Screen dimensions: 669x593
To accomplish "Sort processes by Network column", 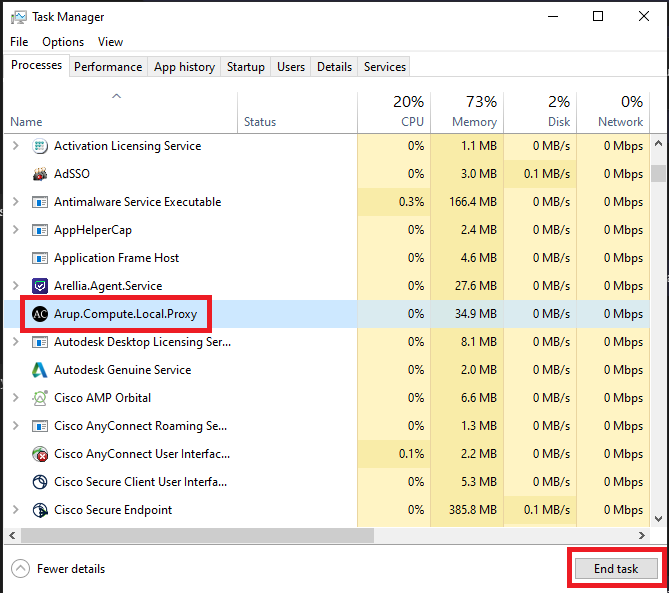I will [613, 112].
